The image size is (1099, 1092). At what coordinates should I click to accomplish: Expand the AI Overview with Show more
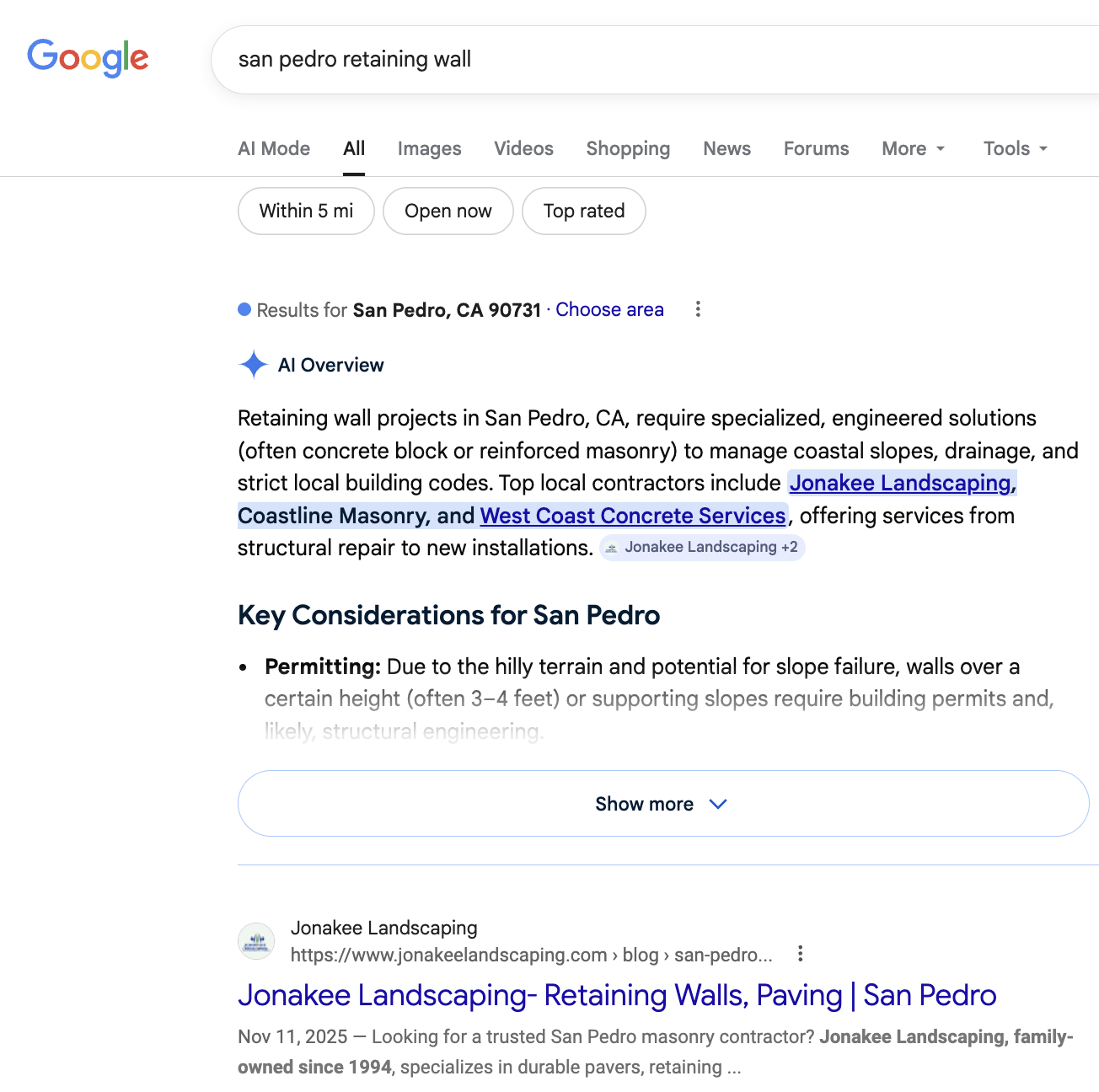click(663, 804)
